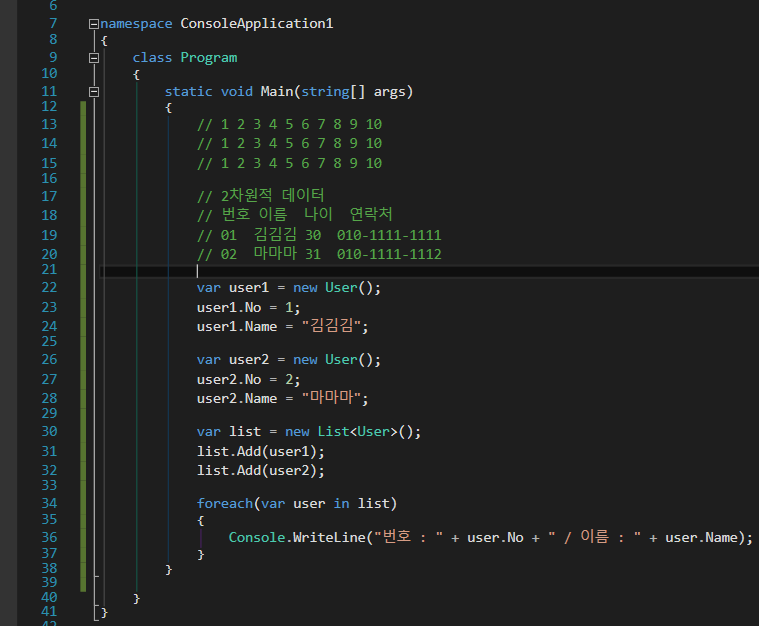The width and height of the screenshot is (759, 626).
Task: Click the comment on line 13
Action: click(289, 124)
